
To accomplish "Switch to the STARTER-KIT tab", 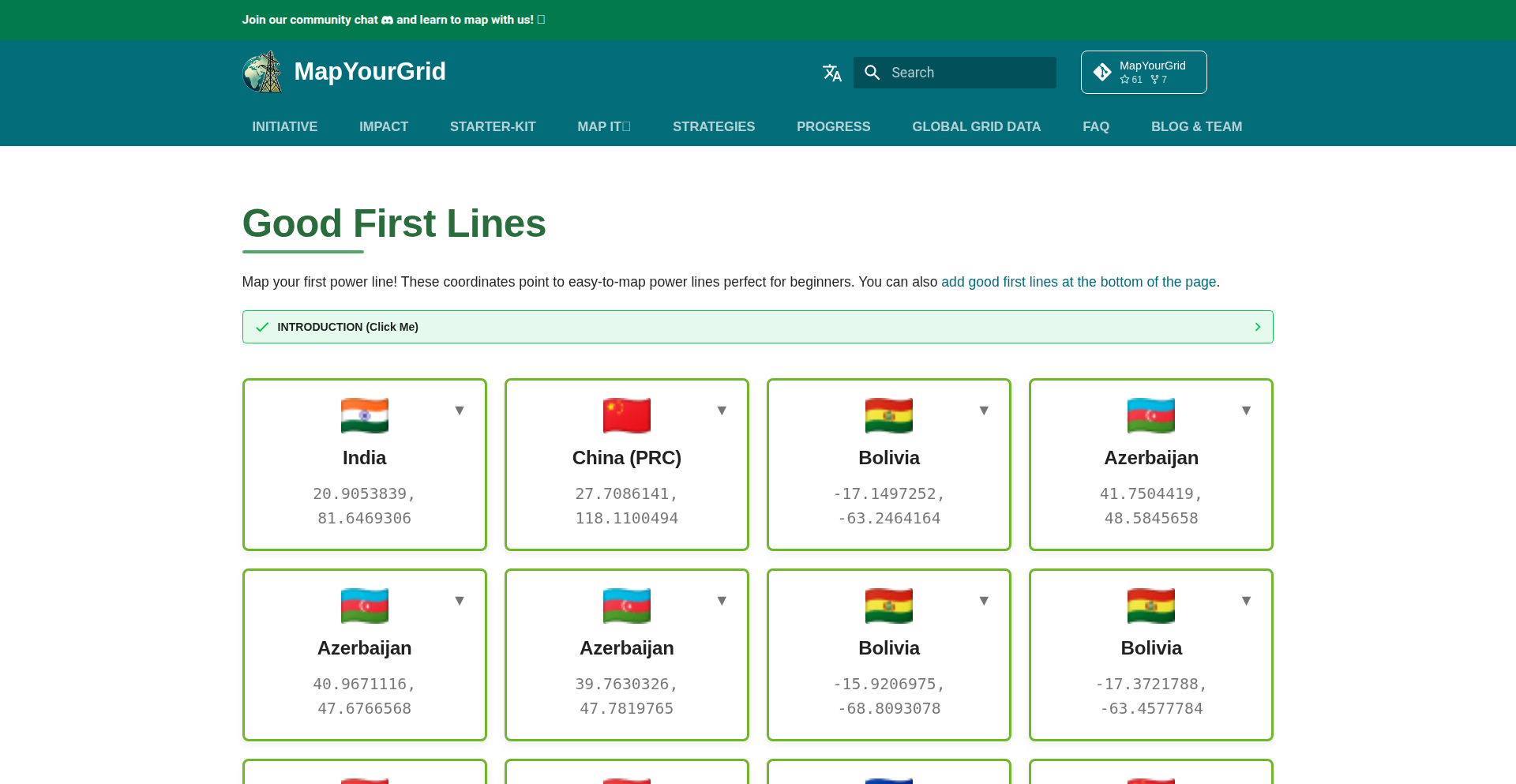I will coord(493,126).
